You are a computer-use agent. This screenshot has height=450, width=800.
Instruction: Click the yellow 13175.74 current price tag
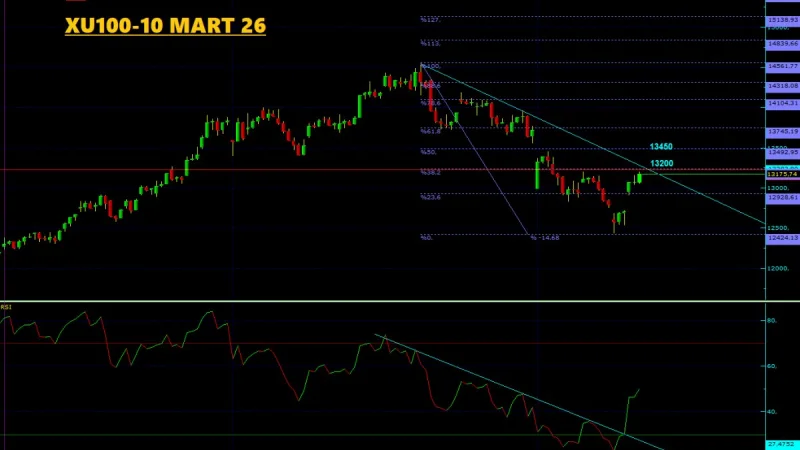tap(783, 174)
